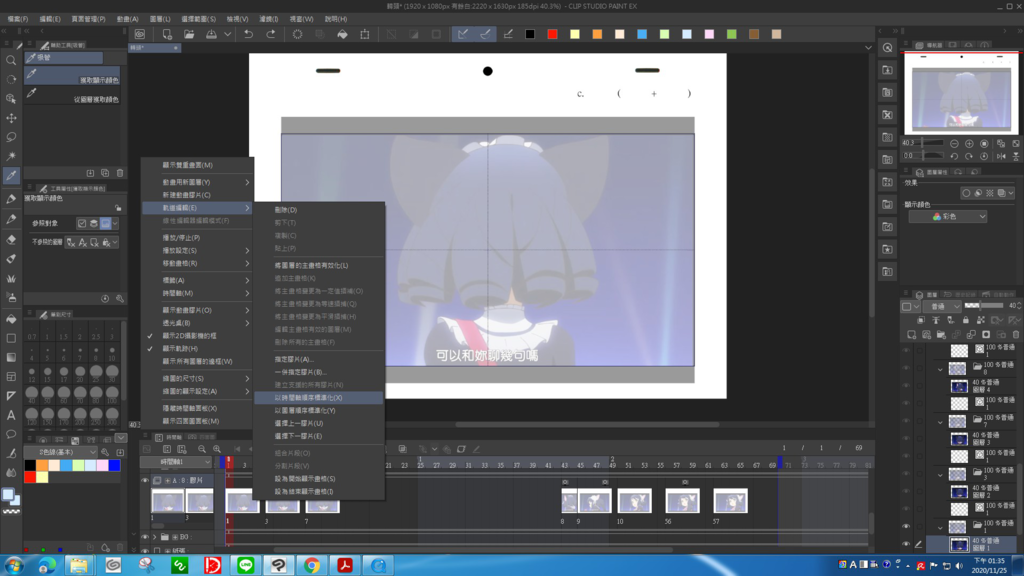Select 從圖層獲取顏色 sub tool
Viewport: 1024px width, 576px height.
click(72, 95)
